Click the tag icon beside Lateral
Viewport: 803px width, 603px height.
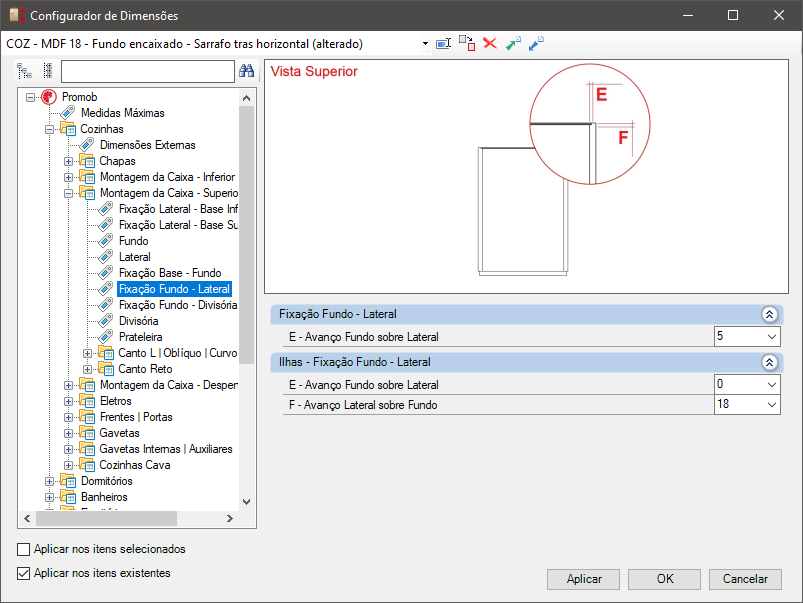[105, 257]
